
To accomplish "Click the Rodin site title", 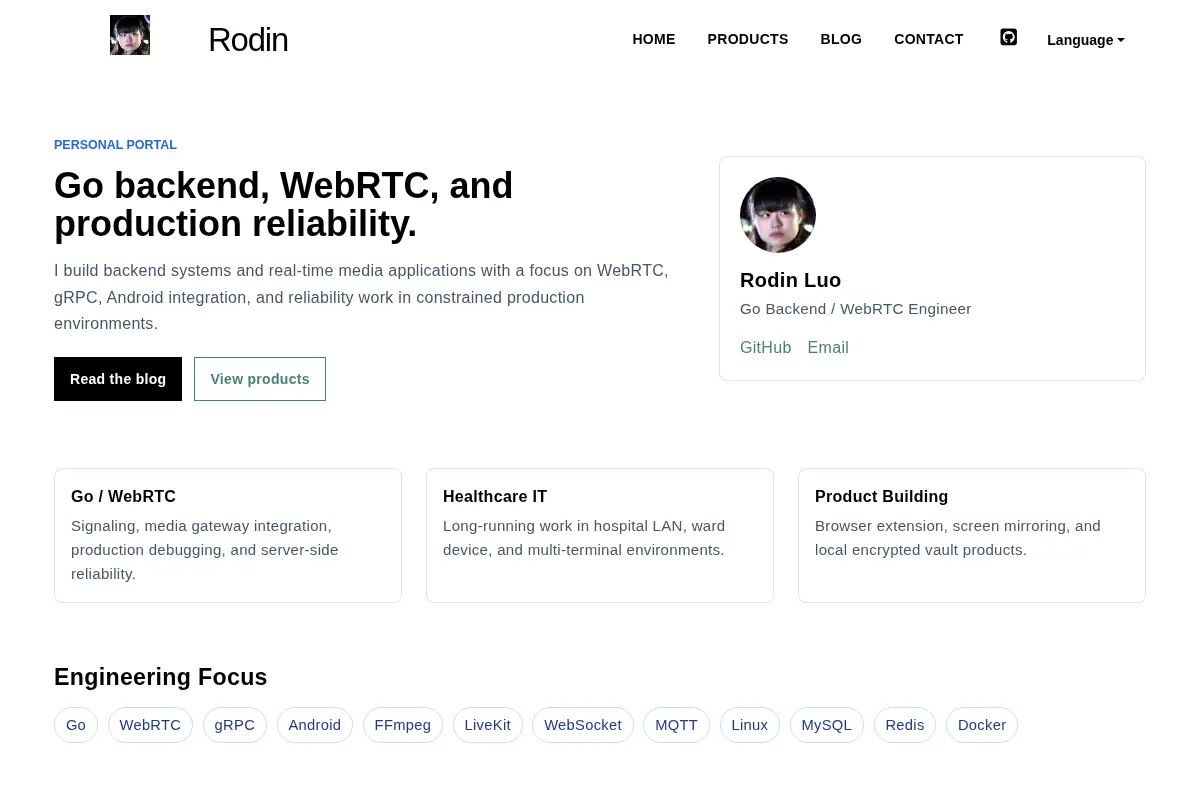I will point(248,40).
